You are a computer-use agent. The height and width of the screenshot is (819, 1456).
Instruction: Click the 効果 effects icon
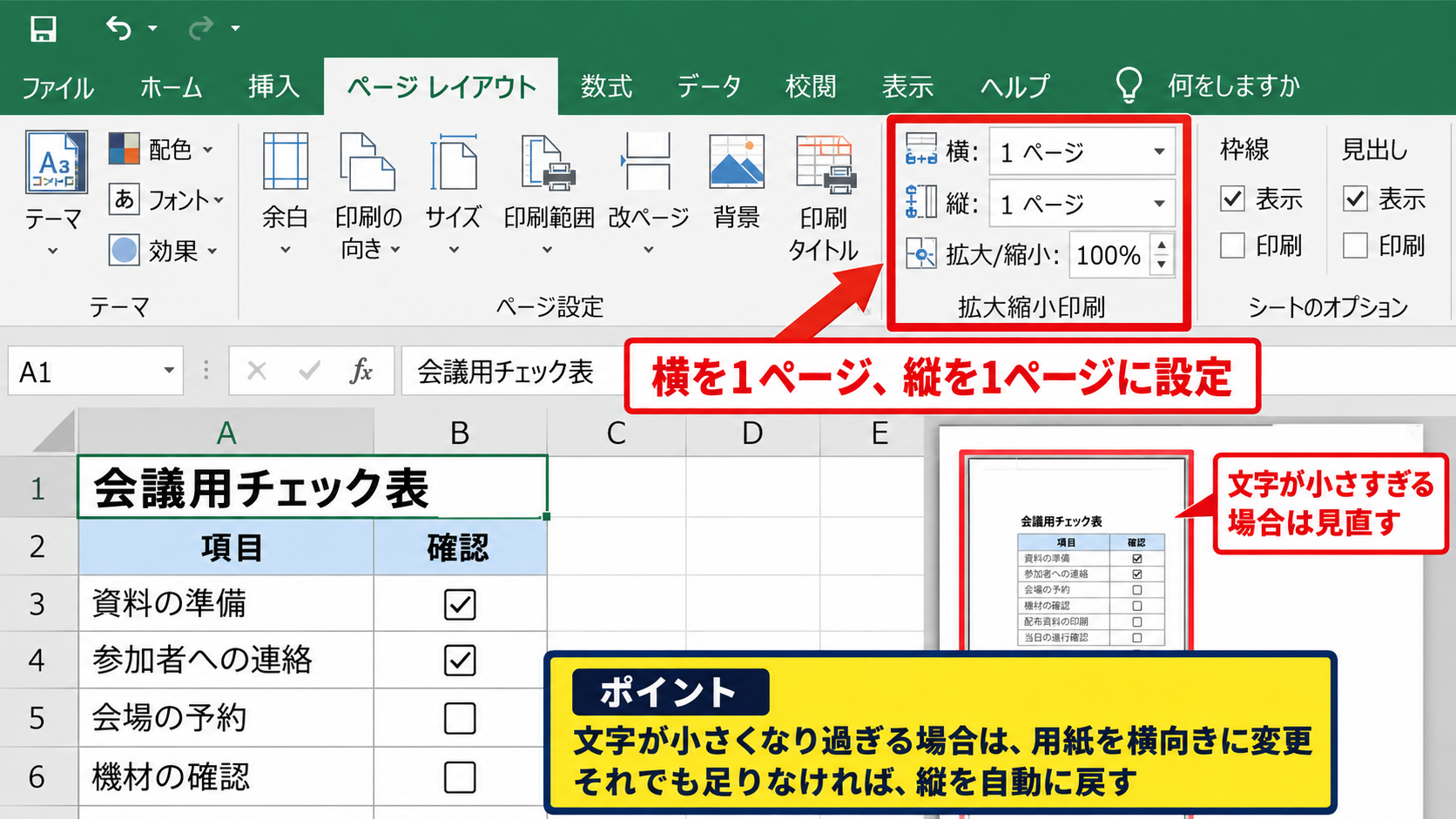(x=124, y=251)
